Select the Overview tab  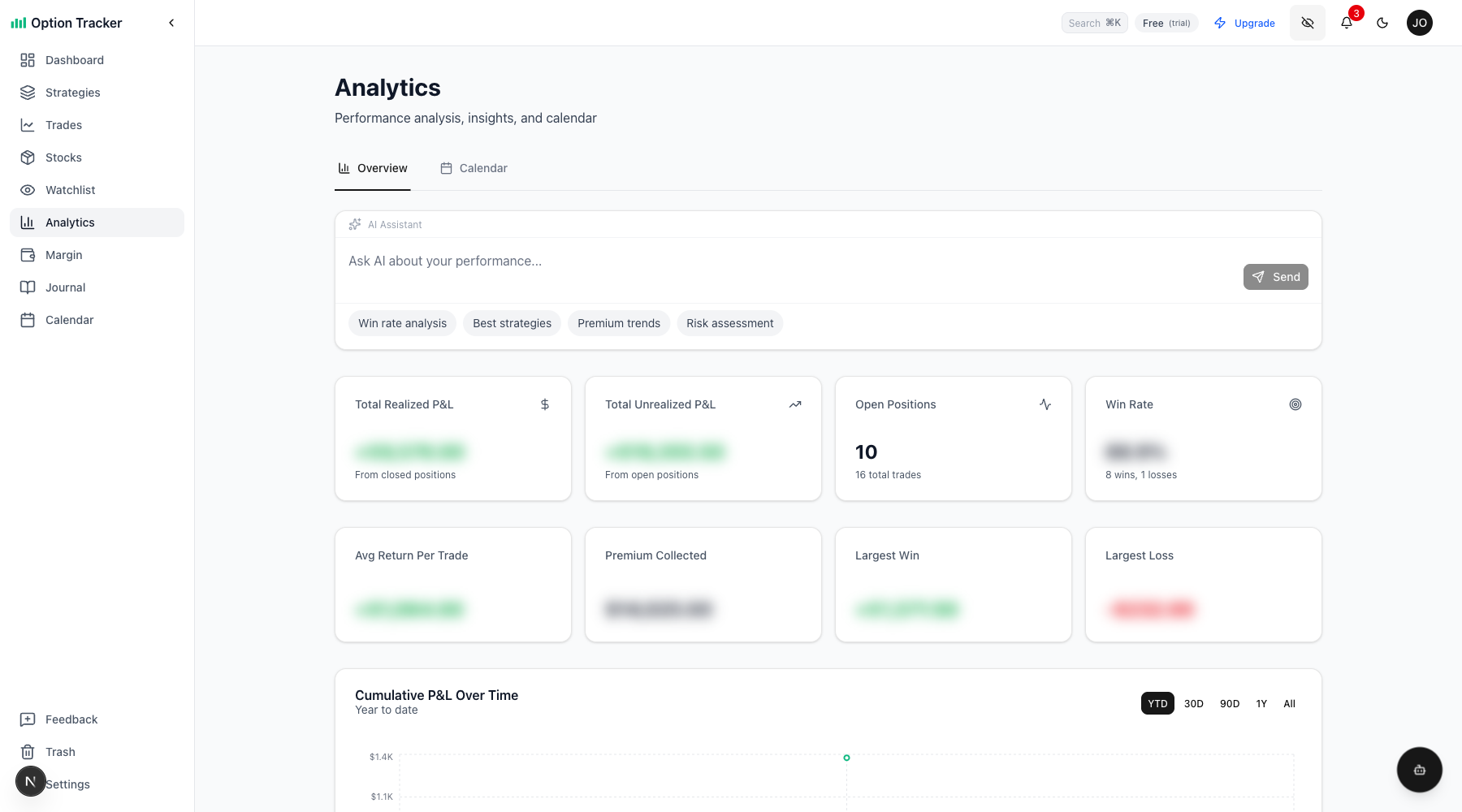pos(373,168)
